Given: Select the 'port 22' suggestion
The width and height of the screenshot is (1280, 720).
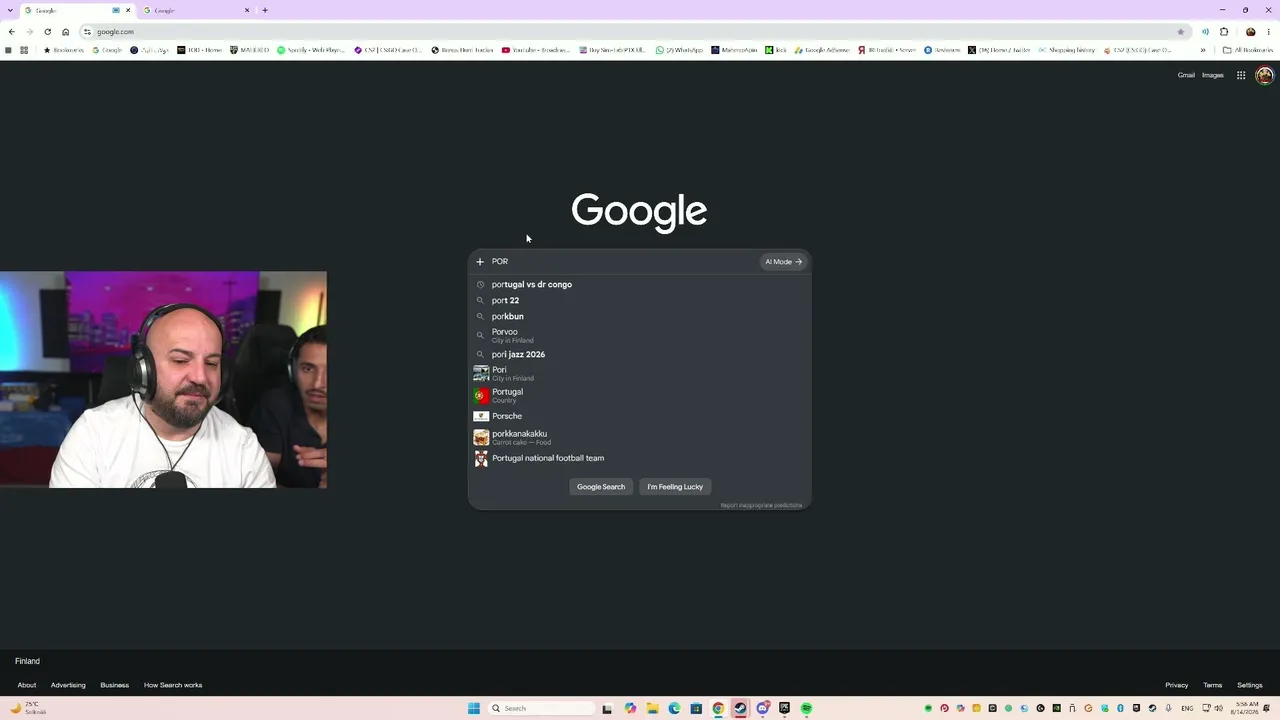Looking at the screenshot, I should click(640, 301).
